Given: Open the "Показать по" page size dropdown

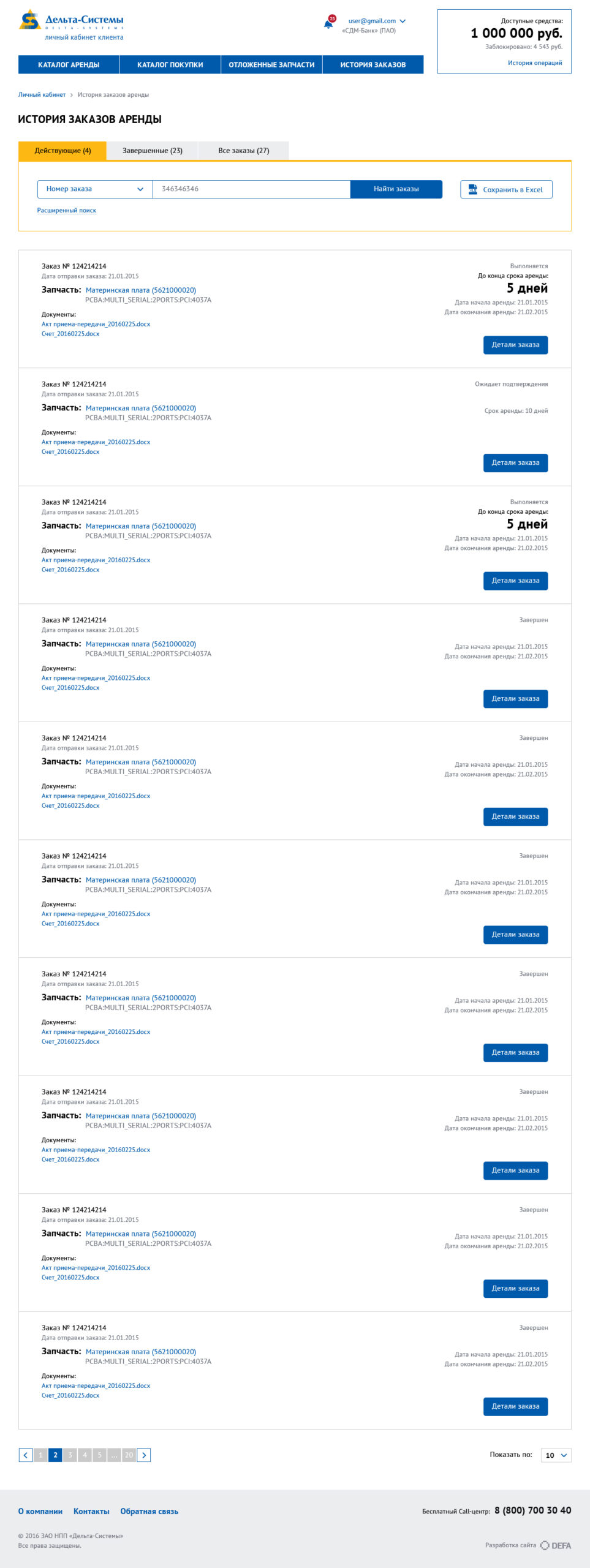Looking at the screenshot, I should coord(556,1455).
